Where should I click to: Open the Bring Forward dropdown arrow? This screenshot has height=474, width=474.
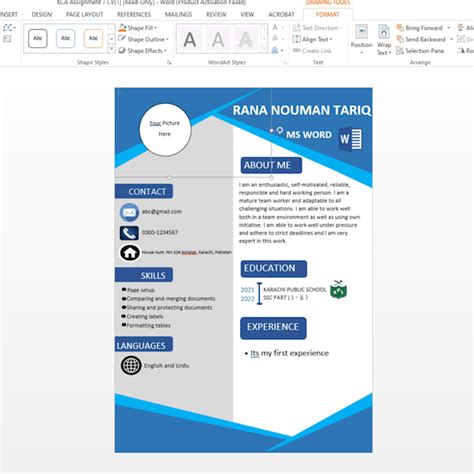click(x=449, y=28)
